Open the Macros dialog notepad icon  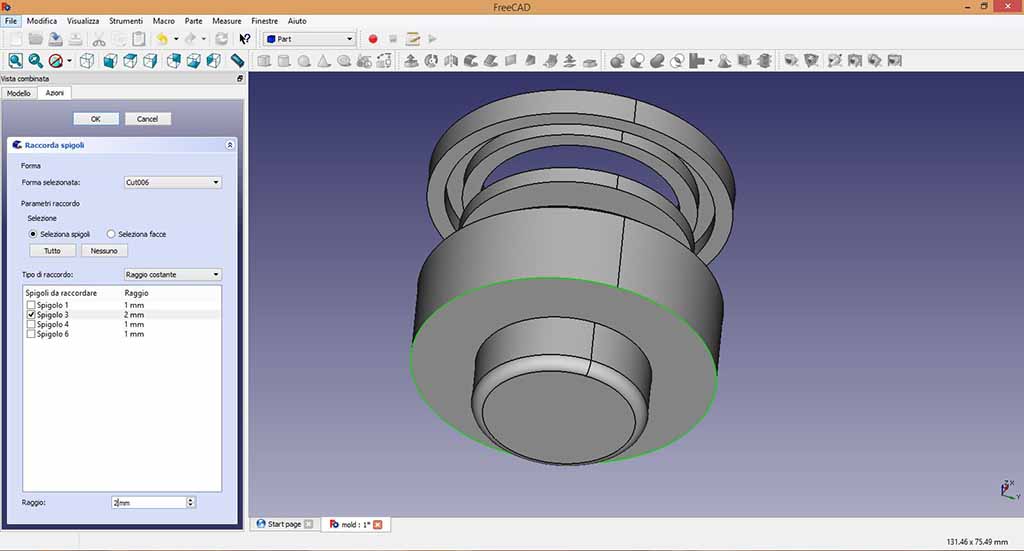pos(413,39)
